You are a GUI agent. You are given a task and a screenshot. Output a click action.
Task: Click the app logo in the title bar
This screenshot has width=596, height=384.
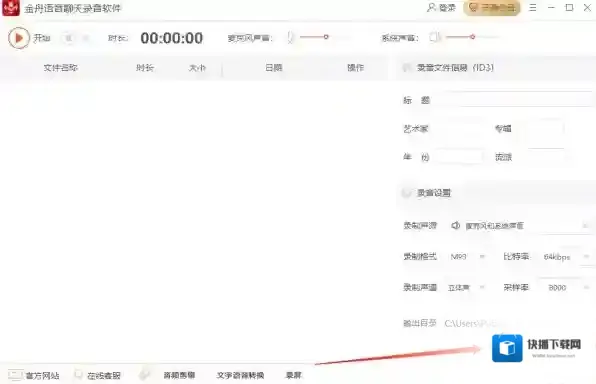click(x=11, y=8)
